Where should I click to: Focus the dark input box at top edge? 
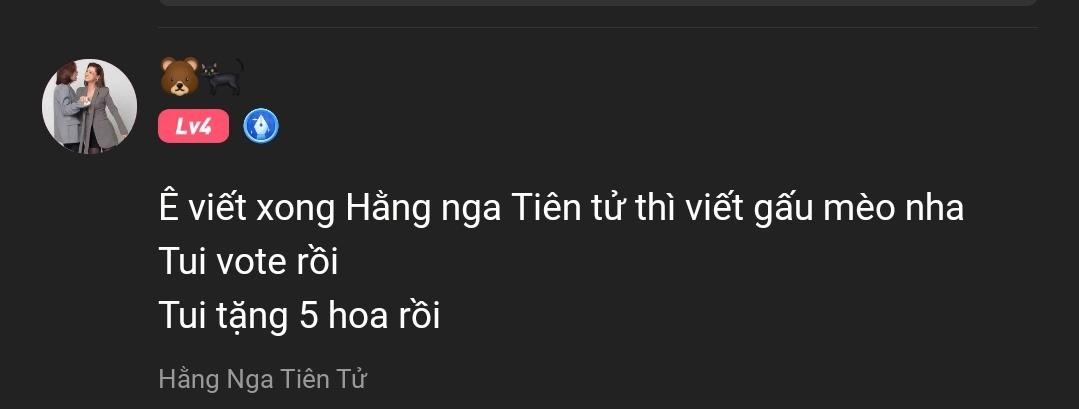click(x=598, y=3)
